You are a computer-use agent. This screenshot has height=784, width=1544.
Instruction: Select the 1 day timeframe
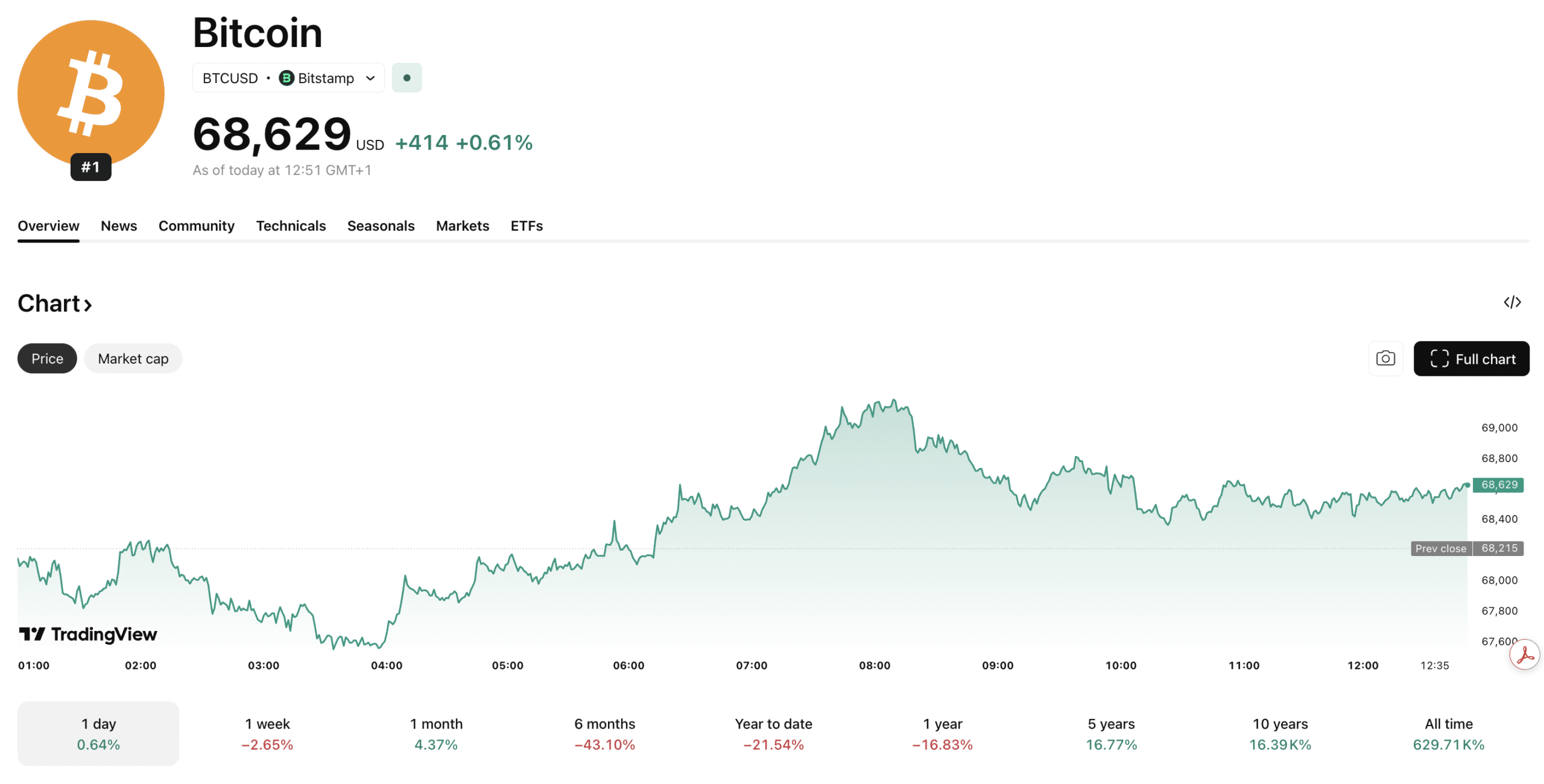(x=98, y=733)
